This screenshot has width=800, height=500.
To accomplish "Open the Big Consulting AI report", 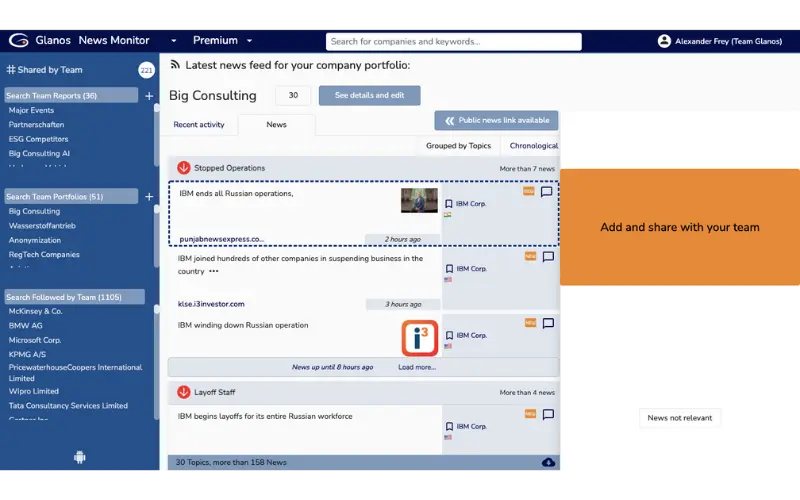I will [39, 153].
